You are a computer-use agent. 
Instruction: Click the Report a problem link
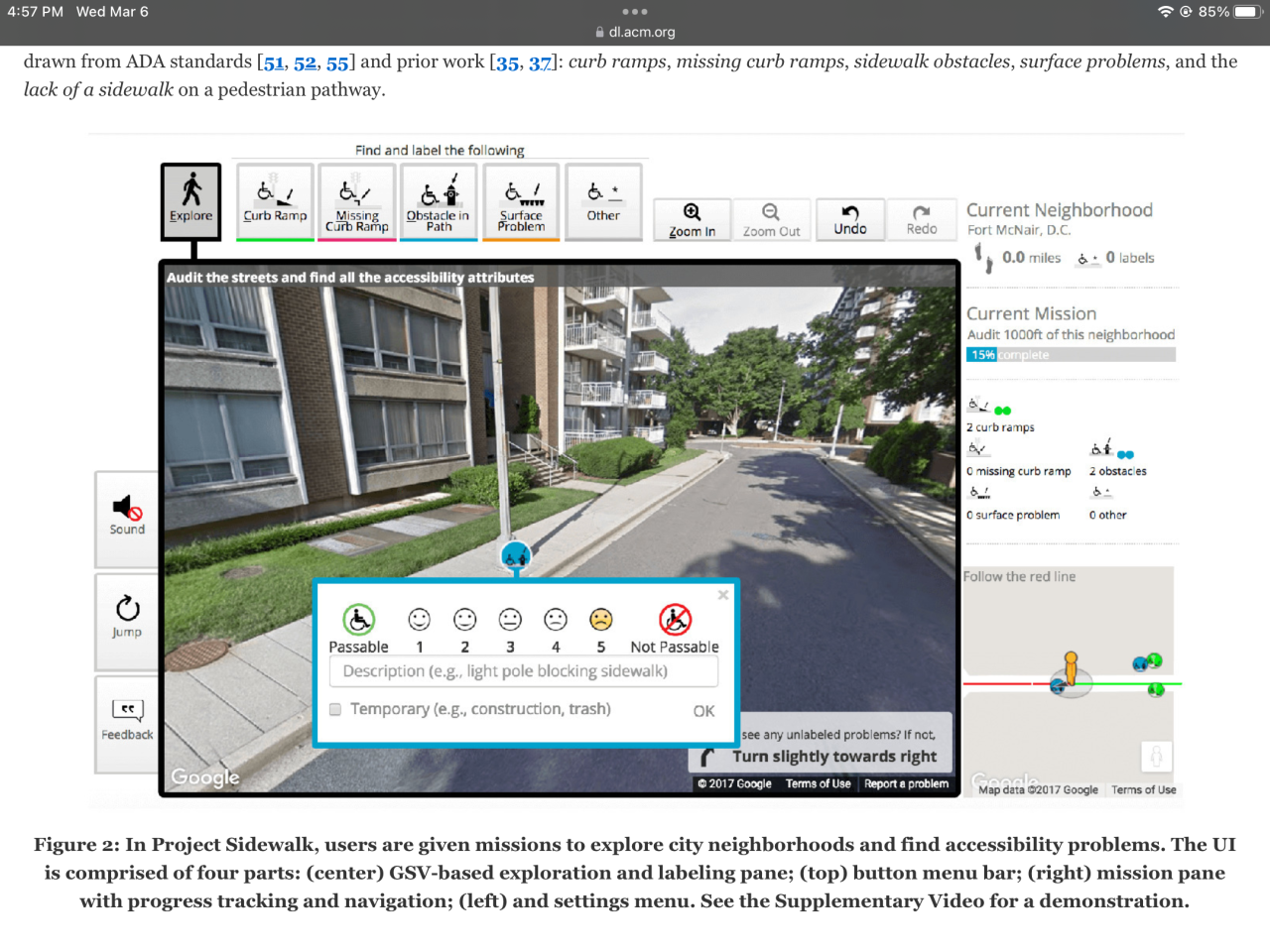tap(906, 783)
